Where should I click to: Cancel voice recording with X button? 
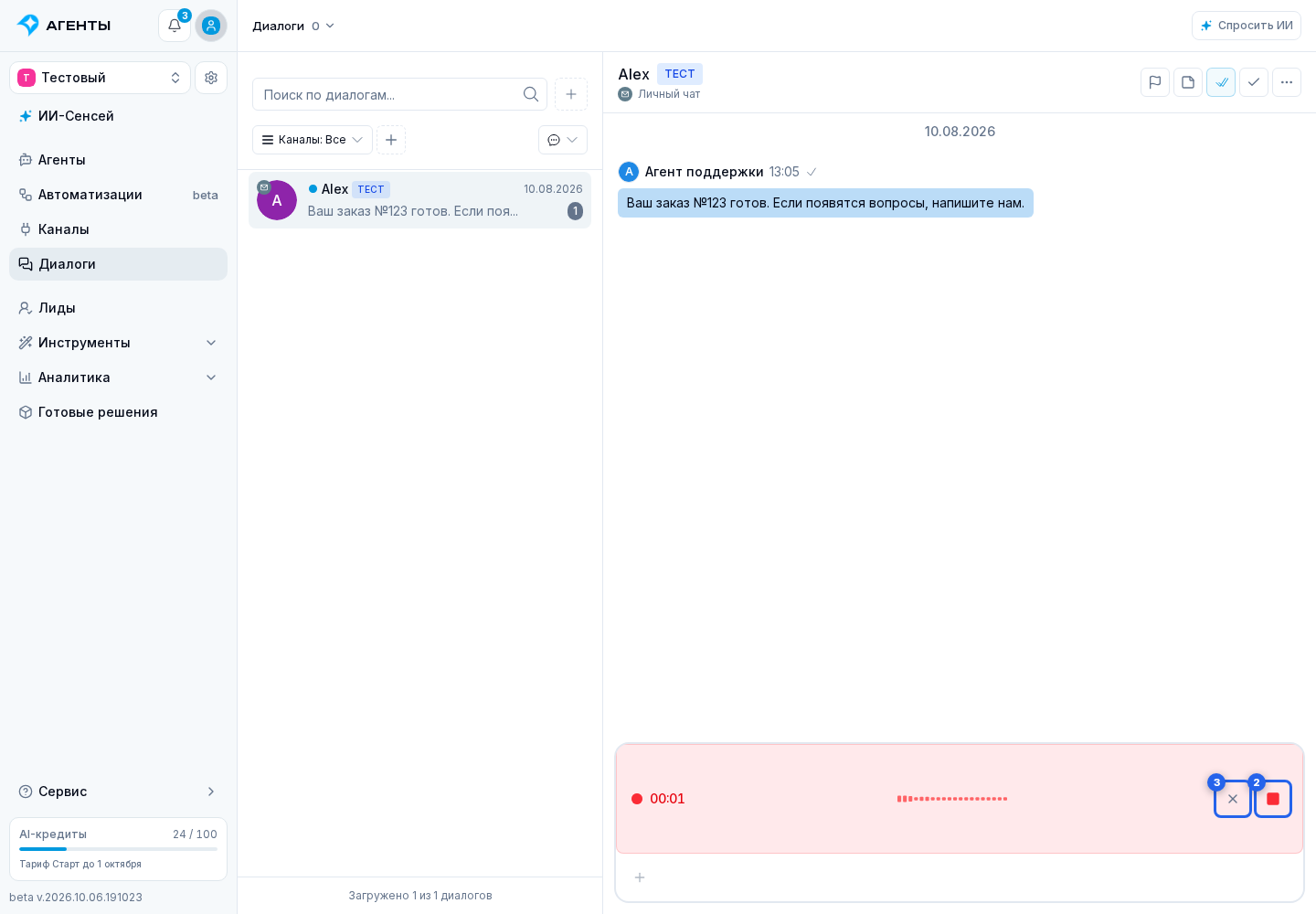(1233, 799)
